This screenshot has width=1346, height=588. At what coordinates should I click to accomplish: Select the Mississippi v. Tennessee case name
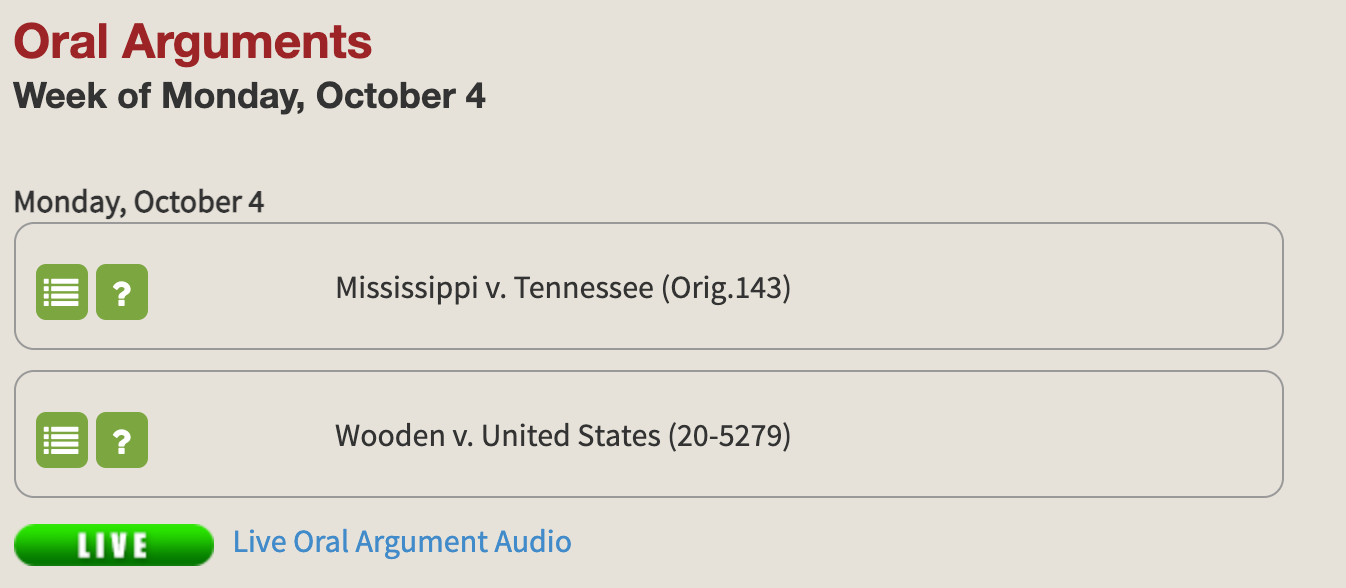pos(562,288)
